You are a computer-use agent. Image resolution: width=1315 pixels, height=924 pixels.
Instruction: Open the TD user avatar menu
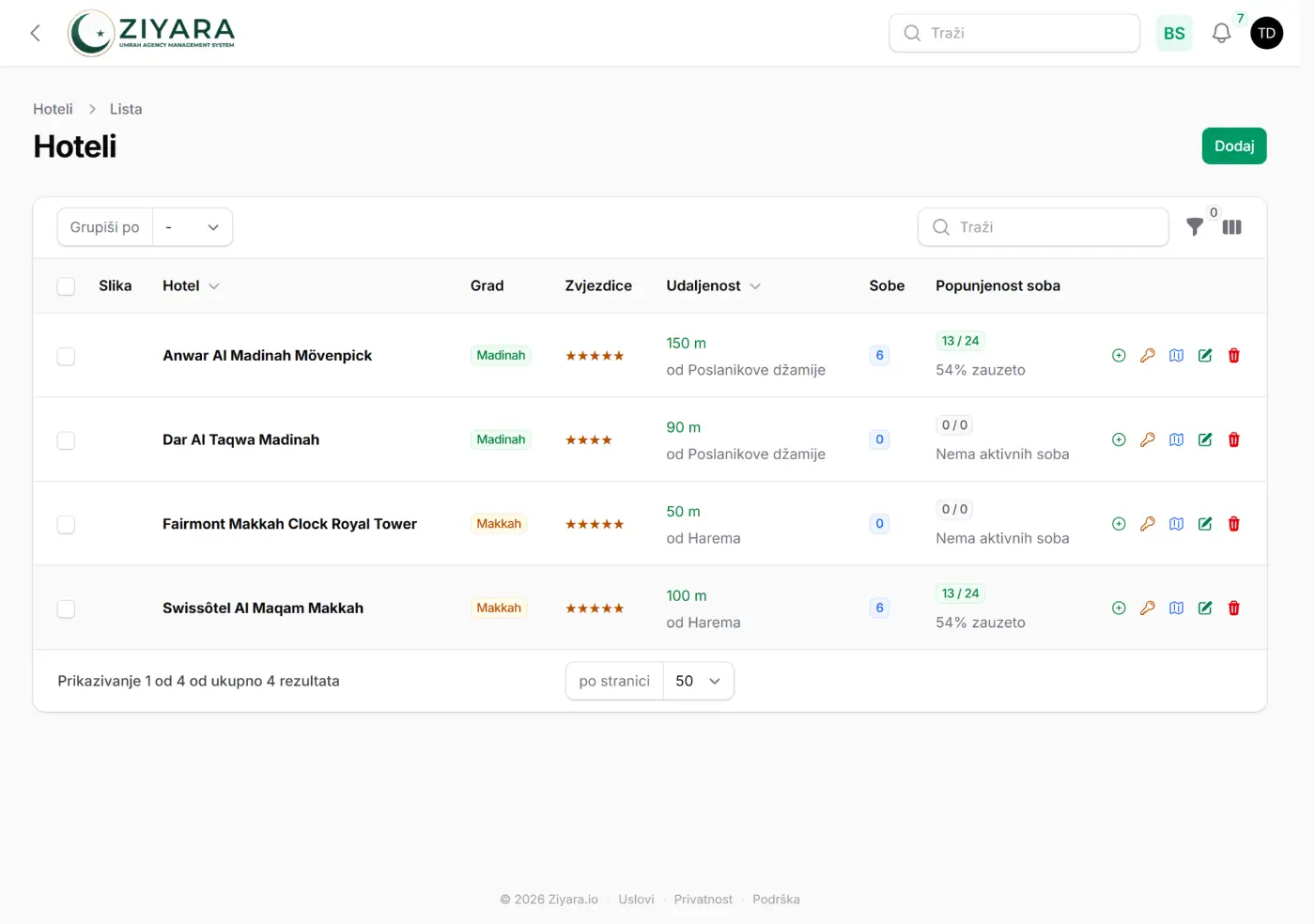coord(1266,33)
